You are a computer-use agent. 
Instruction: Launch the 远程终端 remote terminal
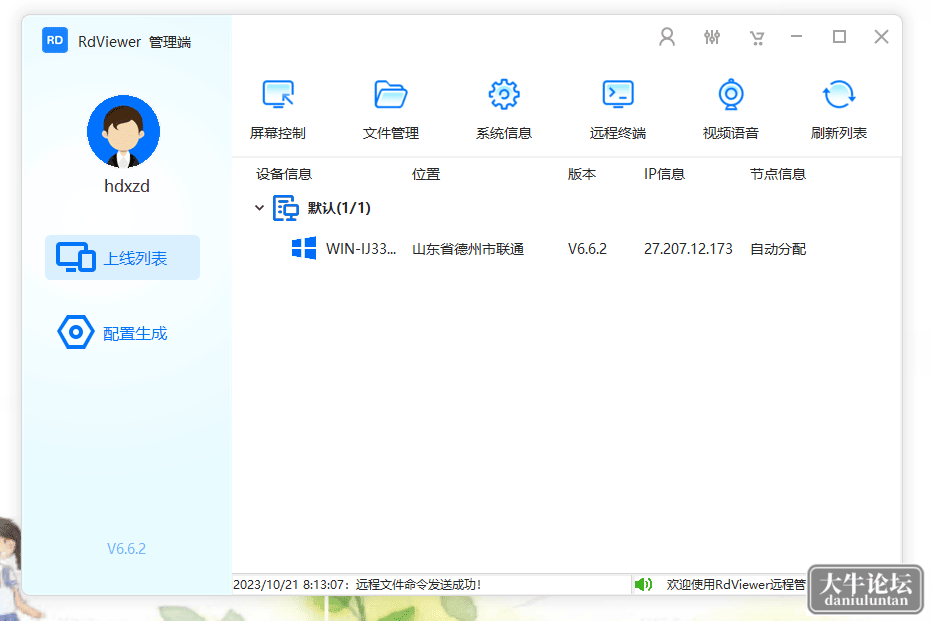(x=618, y=110)
